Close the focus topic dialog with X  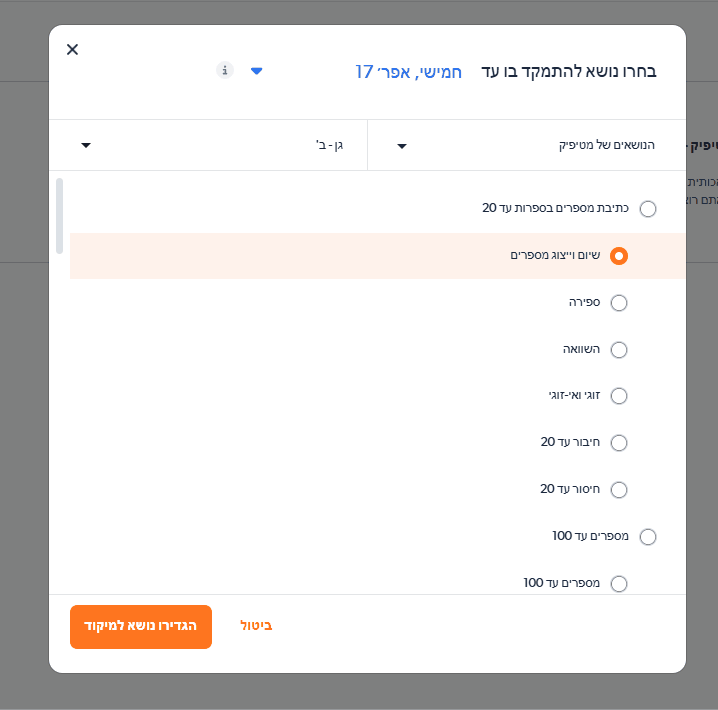click(72, 50)
